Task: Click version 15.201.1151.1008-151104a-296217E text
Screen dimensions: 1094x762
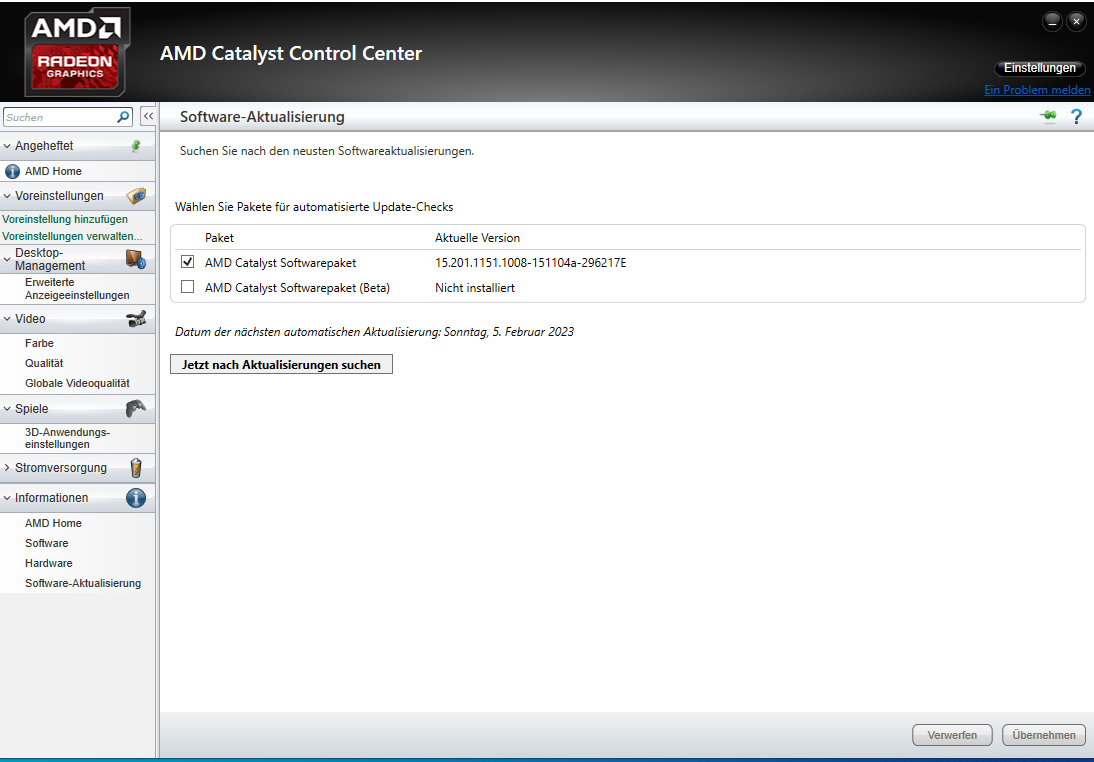Action: click(530, 262)
